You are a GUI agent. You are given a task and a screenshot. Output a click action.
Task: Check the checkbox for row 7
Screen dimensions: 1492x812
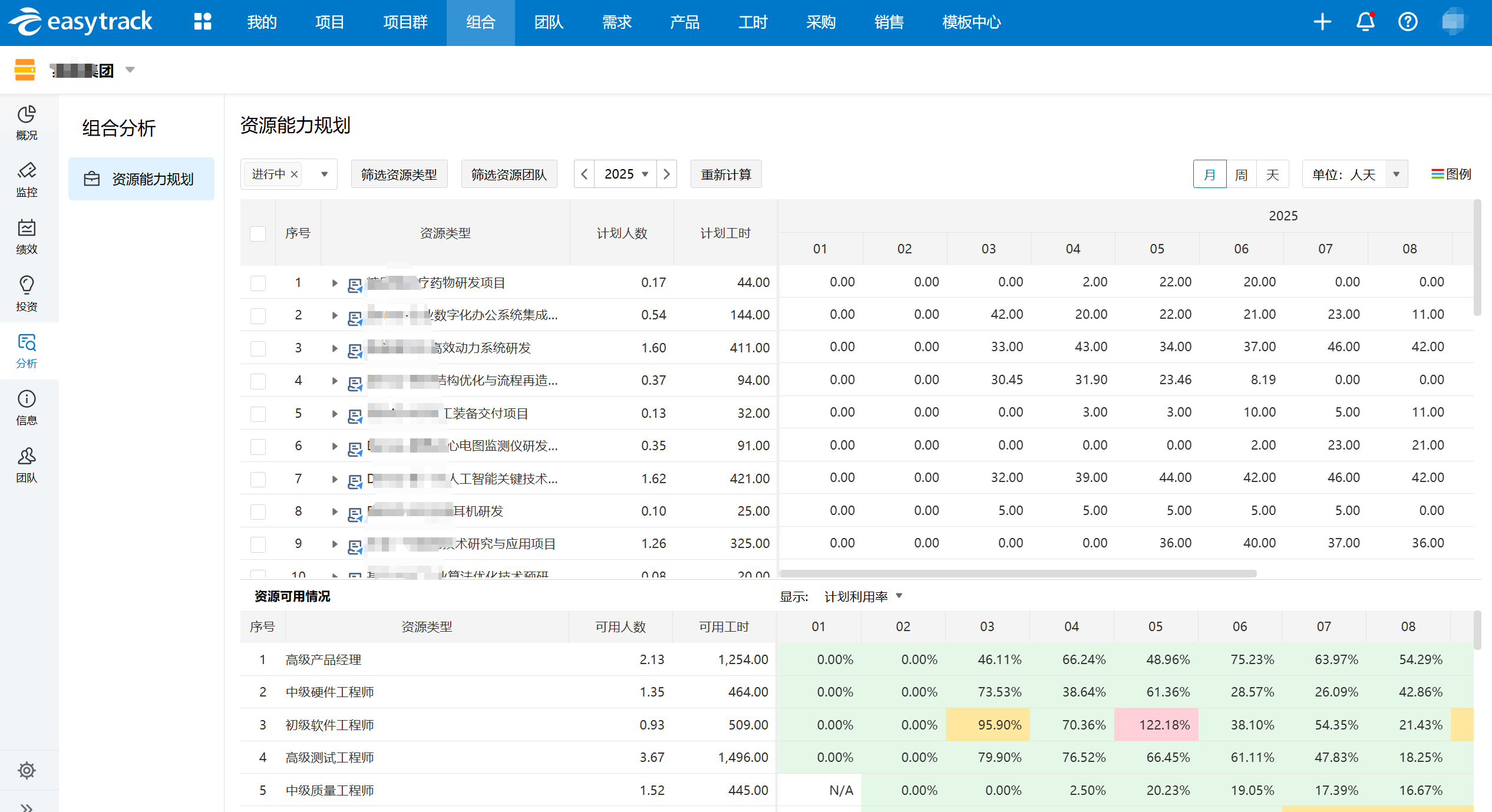click(258, 479)
